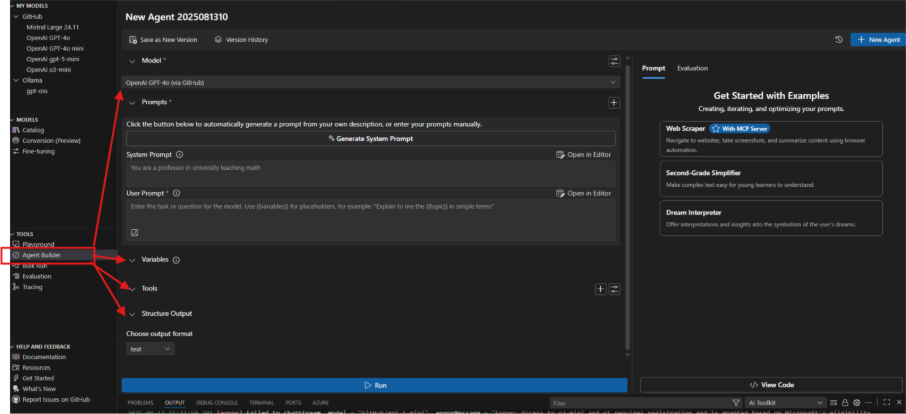
Task: Run the agent
Action: pos(374,385)
